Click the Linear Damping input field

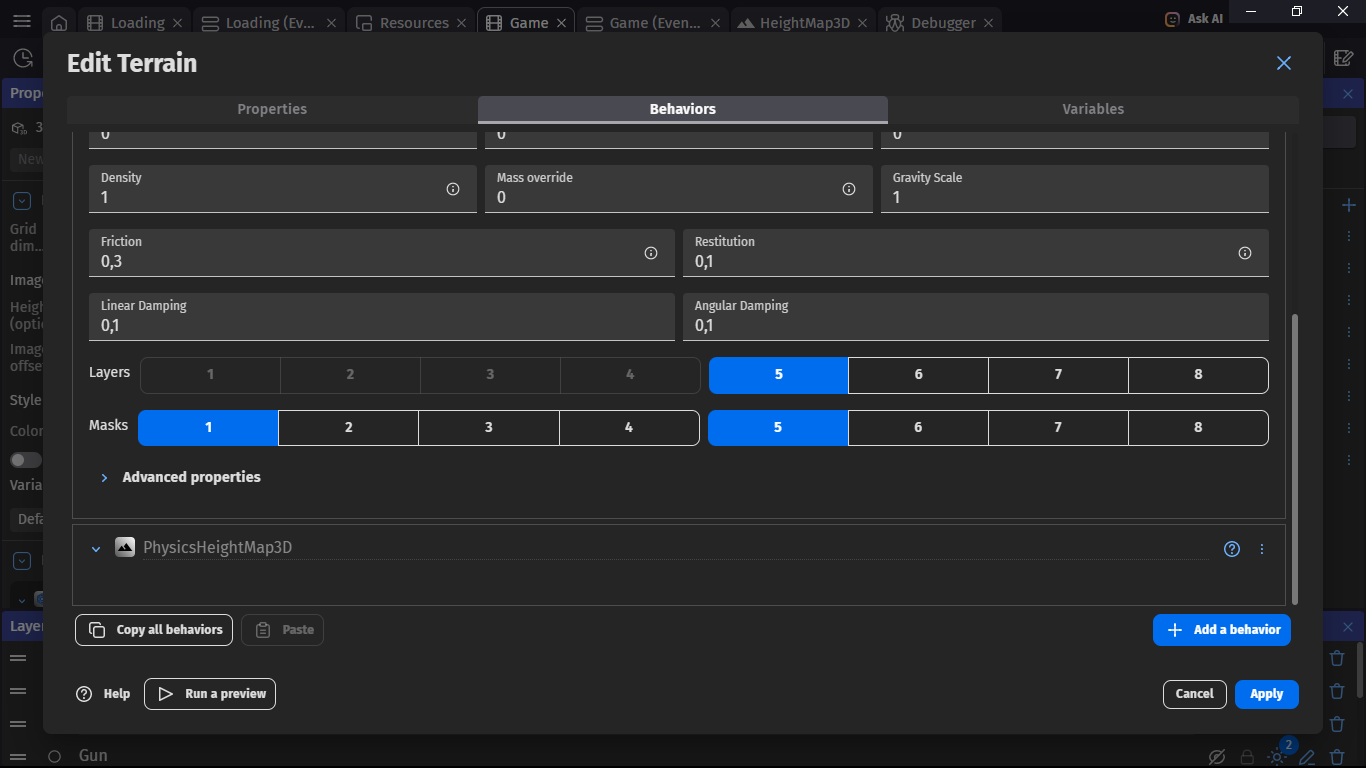click(x=380, y=326)
